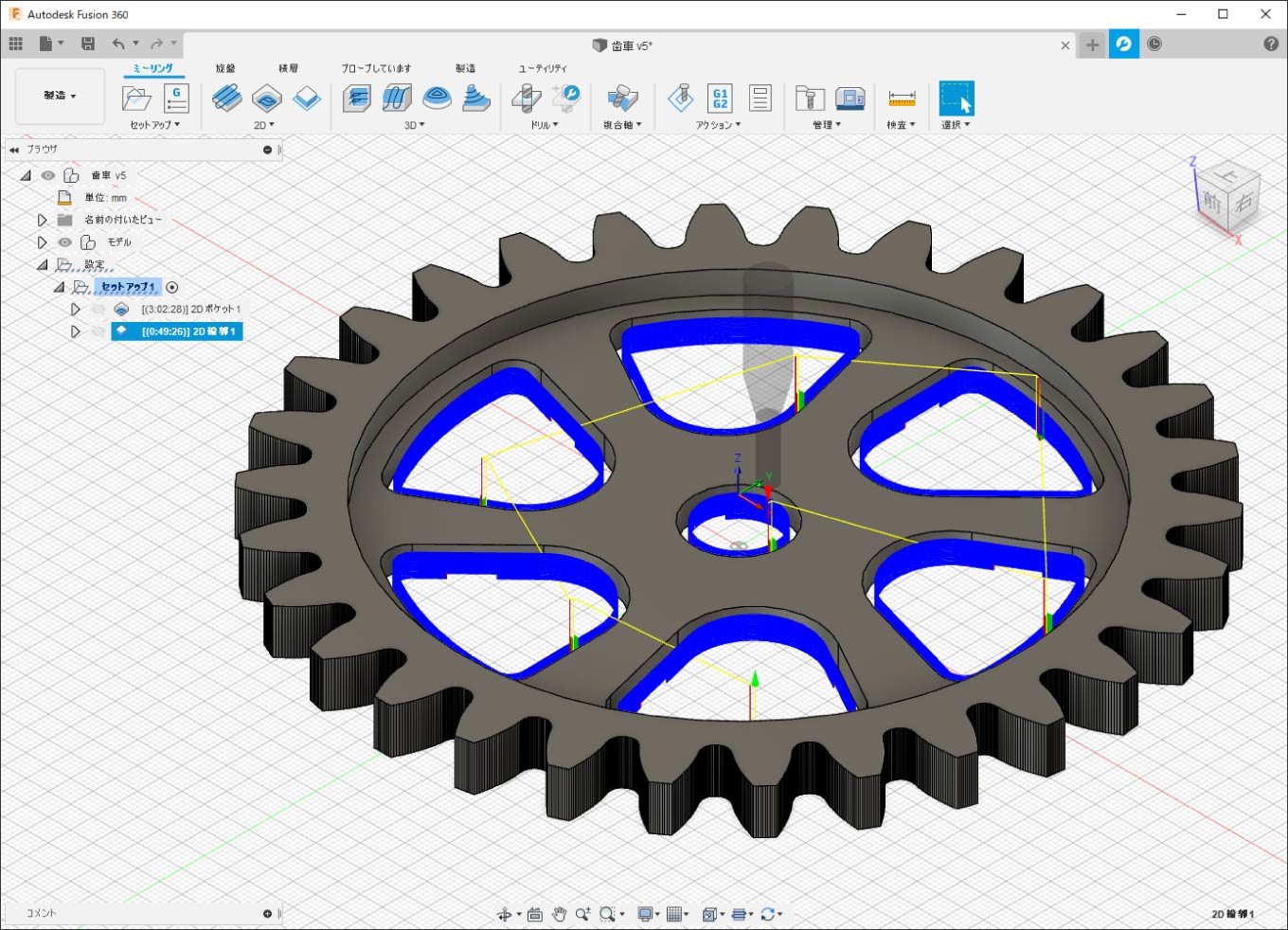1288x930 pixels.
Task: Click the NC Program G icon
Action: point(177,98)
